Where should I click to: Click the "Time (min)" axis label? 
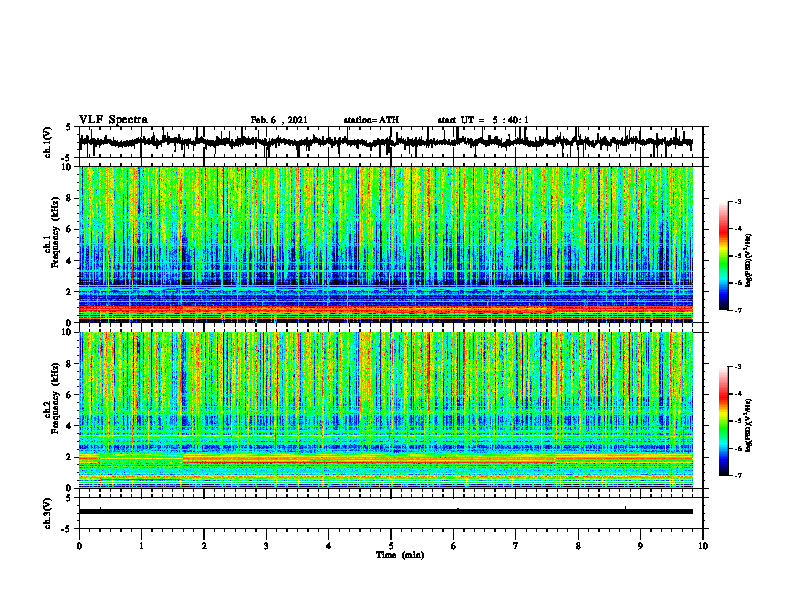coord(400,555)
